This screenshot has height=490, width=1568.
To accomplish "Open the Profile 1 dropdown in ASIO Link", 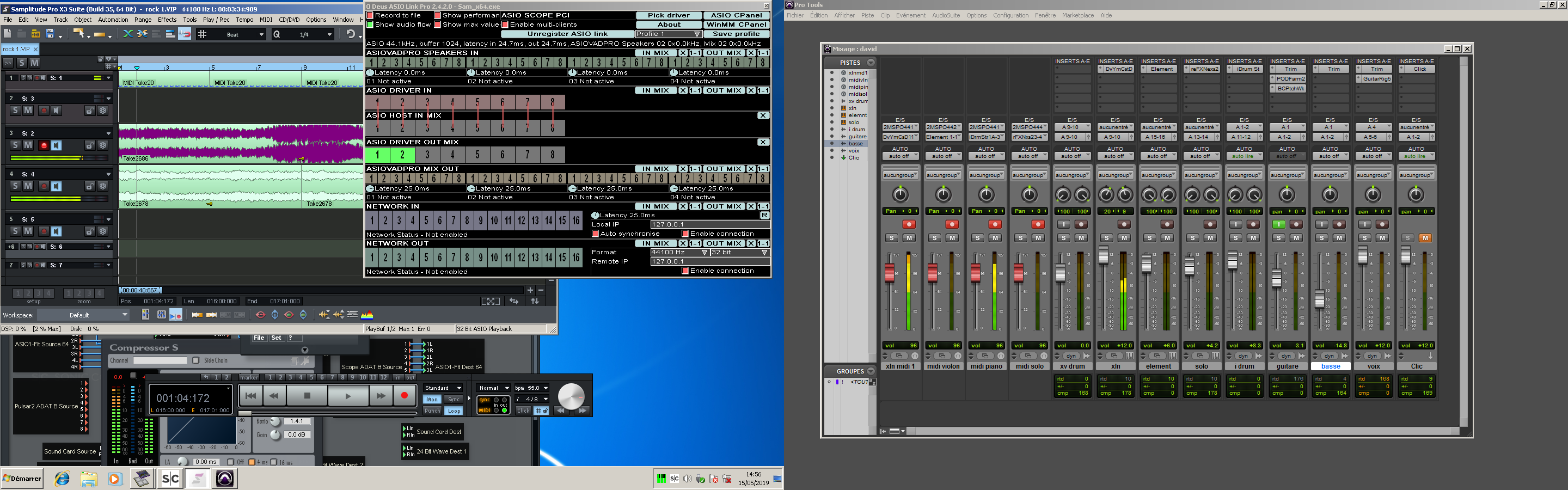I will 669,34.
